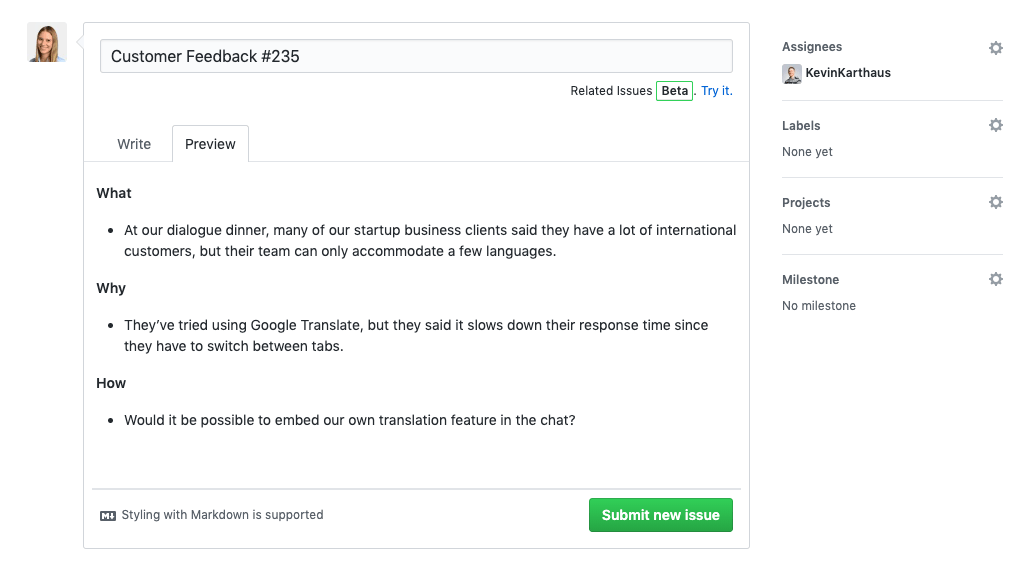Open the Try it link

pyautogui.click(x=715, y=90)
